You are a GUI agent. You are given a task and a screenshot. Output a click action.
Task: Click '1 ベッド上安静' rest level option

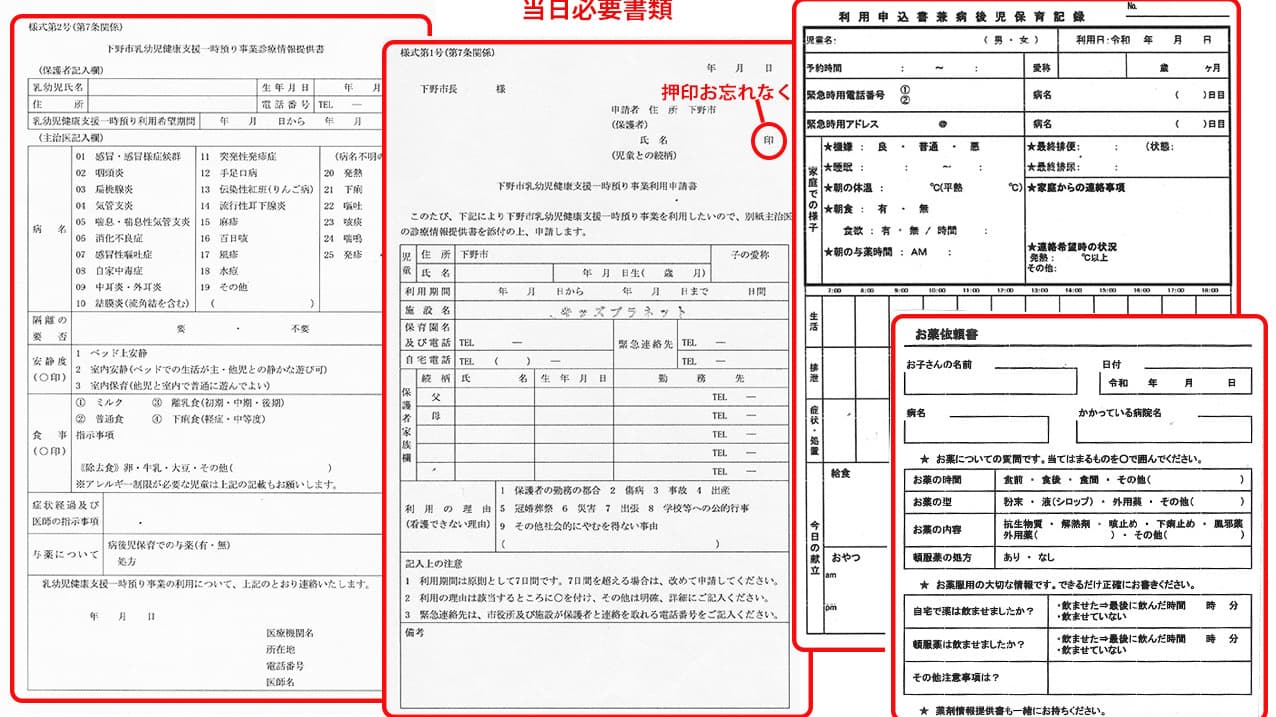[112, 353]
